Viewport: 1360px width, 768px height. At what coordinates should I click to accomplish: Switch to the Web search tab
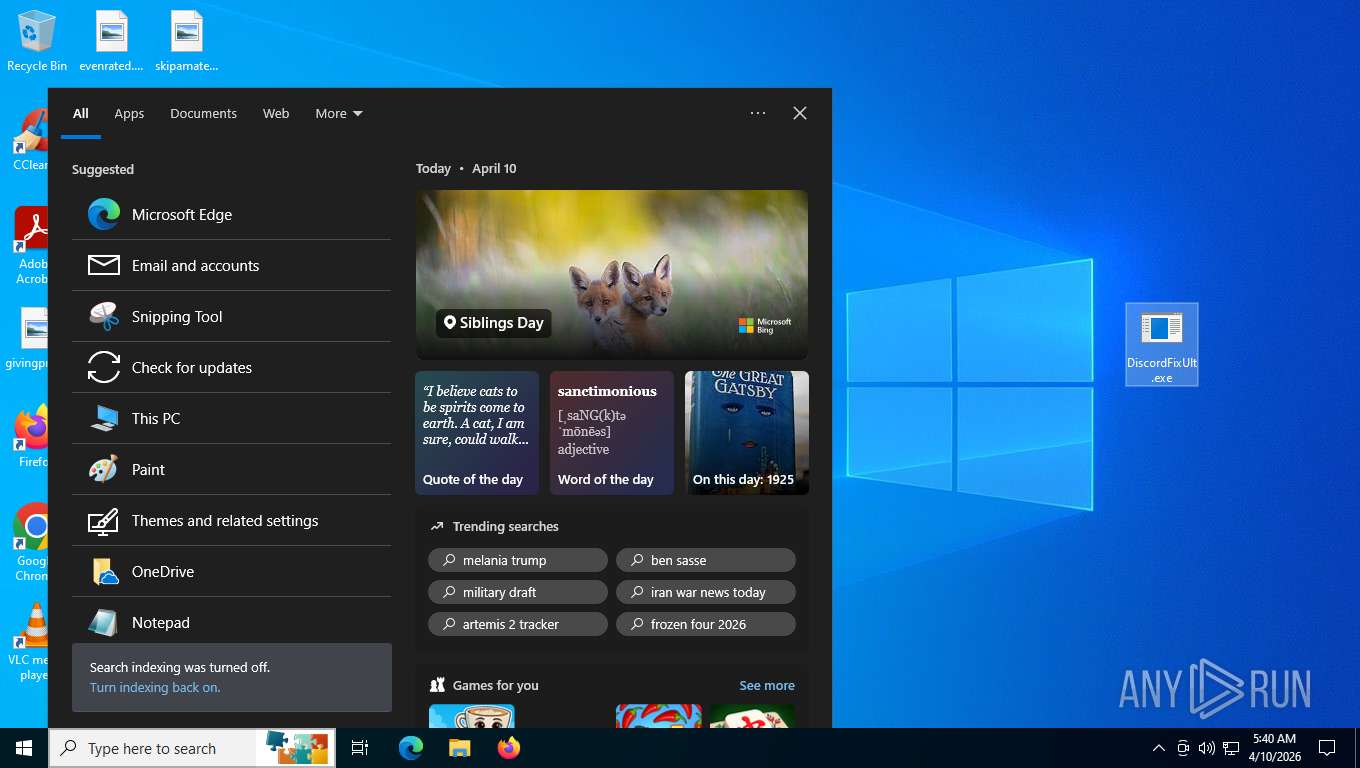coord(276,113)
